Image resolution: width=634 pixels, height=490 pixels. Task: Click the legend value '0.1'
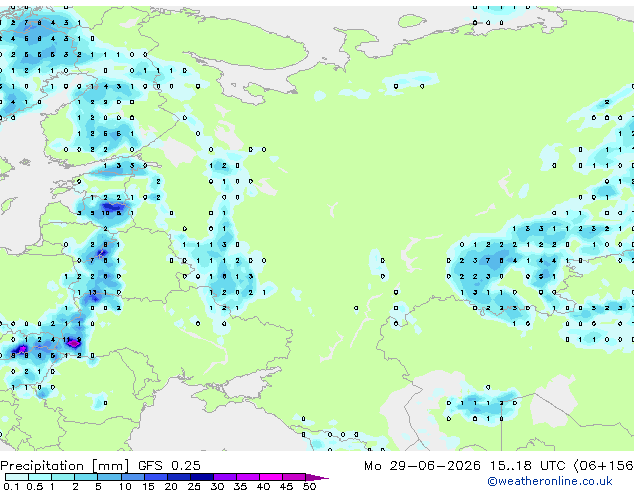point(11,486)
